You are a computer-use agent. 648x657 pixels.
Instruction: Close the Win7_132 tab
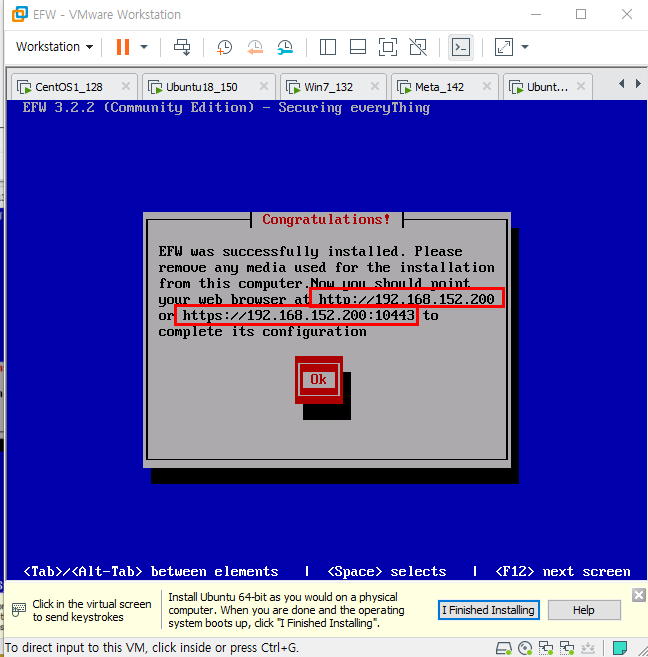(x=375, y=86)
